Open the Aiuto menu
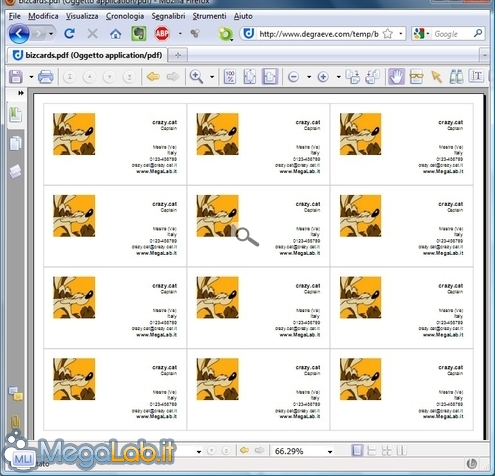495x476 pixels. (x=243, y=16)
